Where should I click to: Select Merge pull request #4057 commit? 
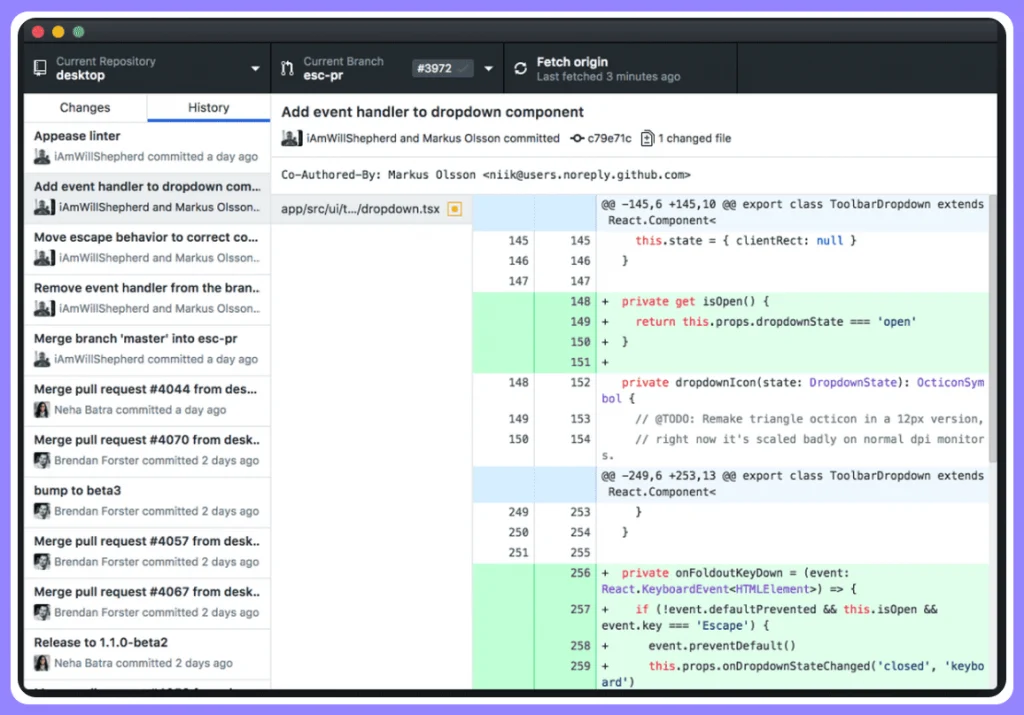point(147,552)
